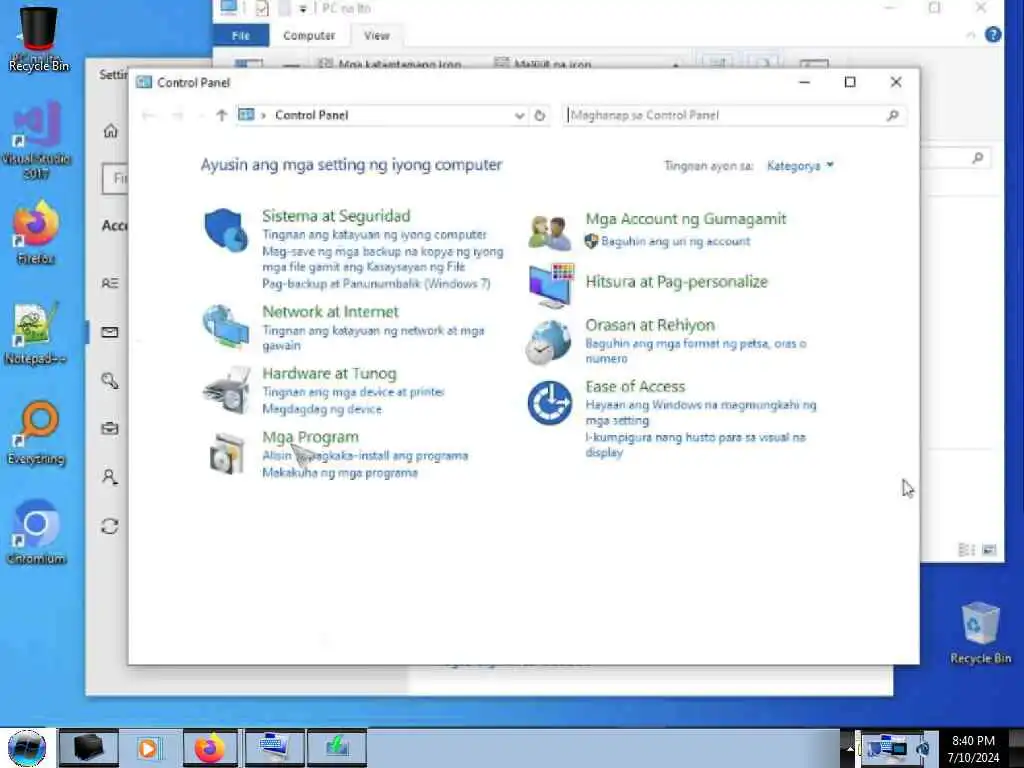Open Ease of Access category
This screenshot has width=1024, height=768.
[x=635, y=387]
